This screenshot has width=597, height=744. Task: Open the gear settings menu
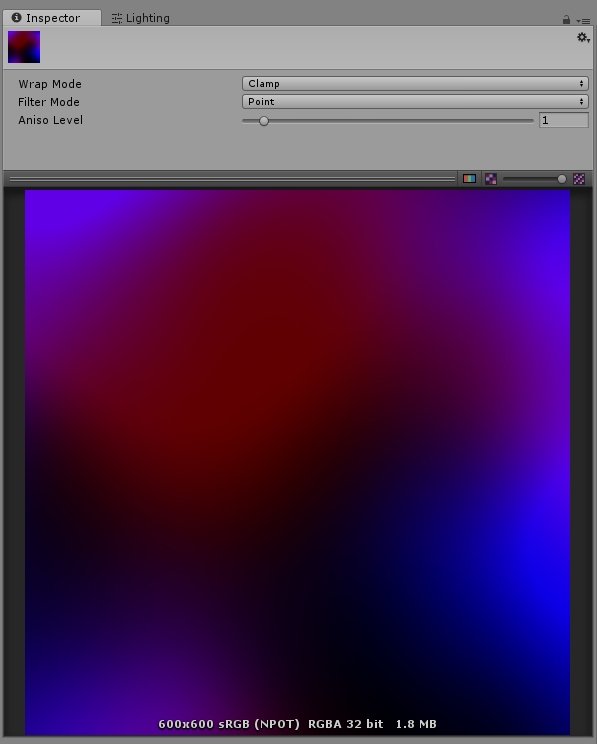tap(583, 37)
